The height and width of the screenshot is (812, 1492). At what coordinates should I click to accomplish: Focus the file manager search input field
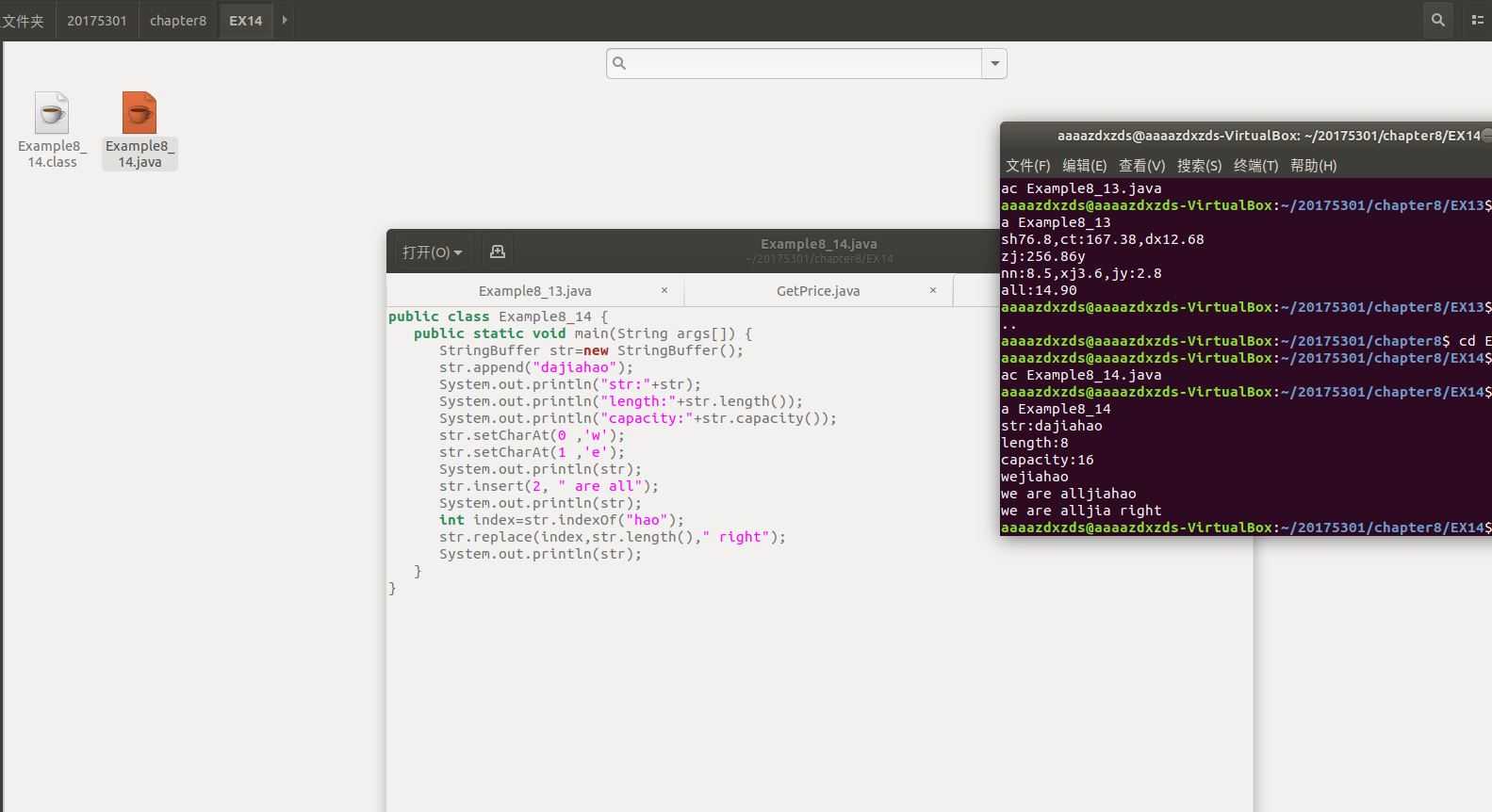click(806, 63)
